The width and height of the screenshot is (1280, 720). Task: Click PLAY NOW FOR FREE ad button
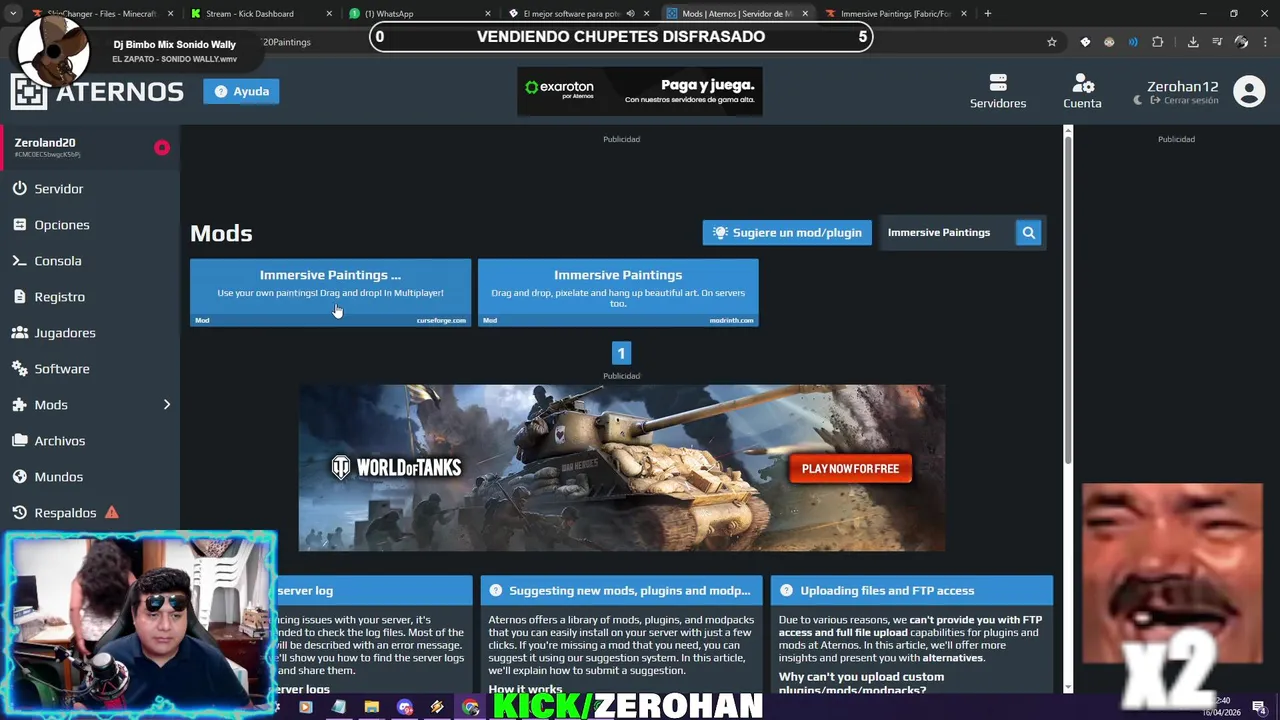click(850, 469)
